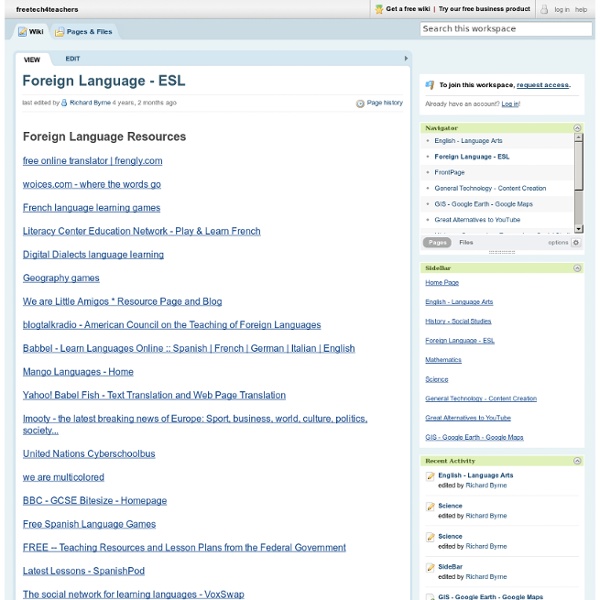The image size is (600, 600).
Task: Open Yahoo! Babel Fish translation link
Action: coord(154,395)
